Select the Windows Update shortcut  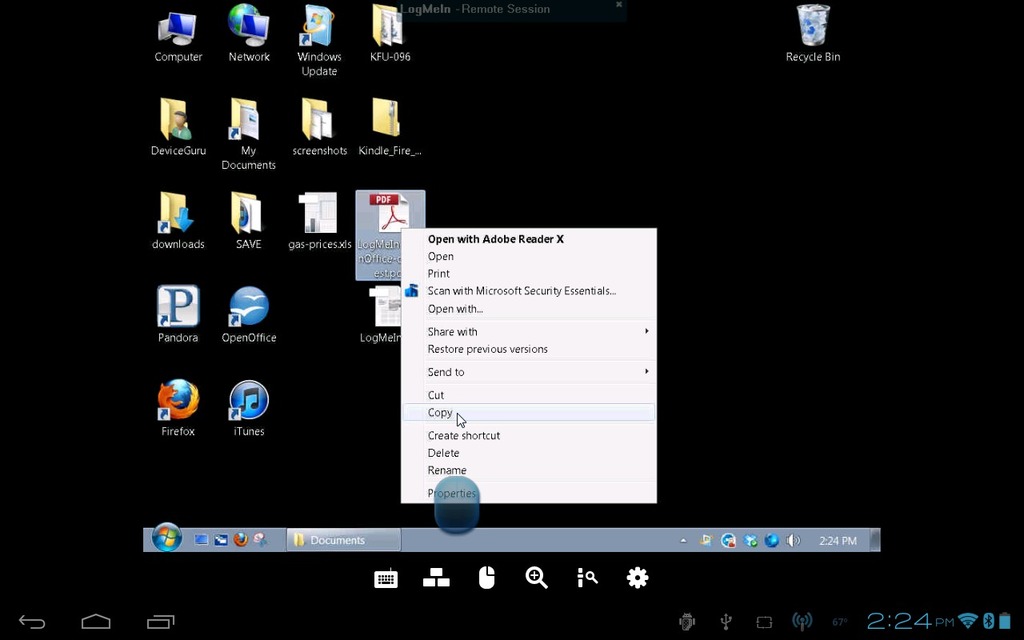319,41
